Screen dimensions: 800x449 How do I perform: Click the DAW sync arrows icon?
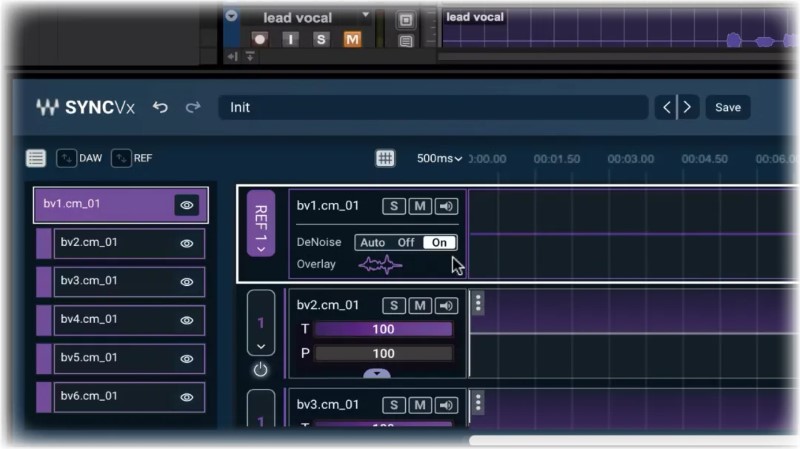tap(66, 158)
